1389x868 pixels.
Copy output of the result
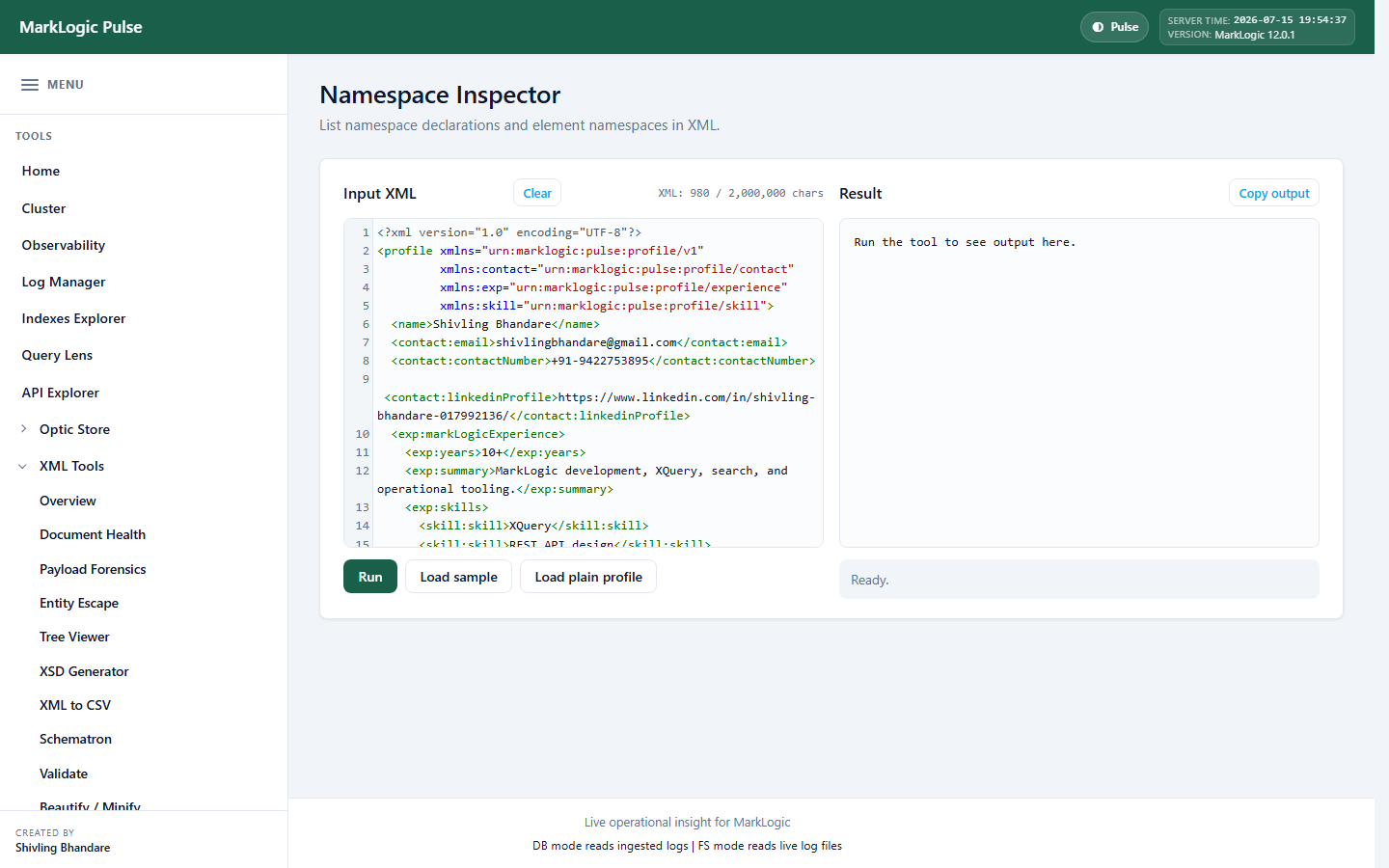click(x=1273, y=193)
